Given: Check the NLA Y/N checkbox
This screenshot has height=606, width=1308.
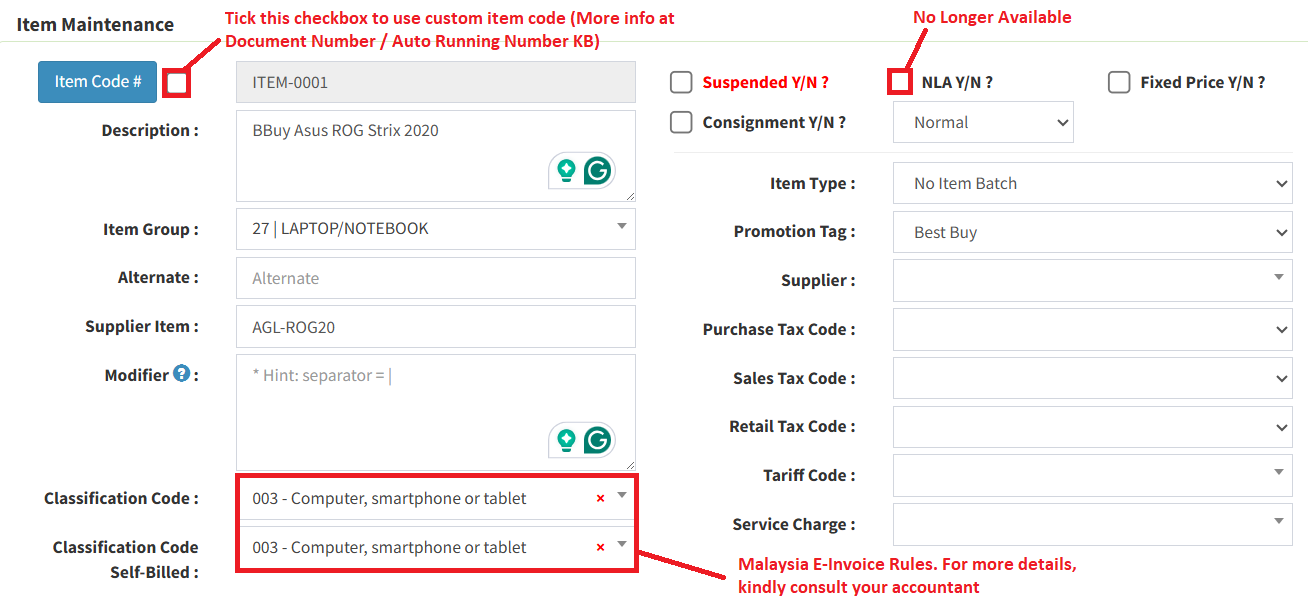Looking at the screenshot, I should click(900, 82).
